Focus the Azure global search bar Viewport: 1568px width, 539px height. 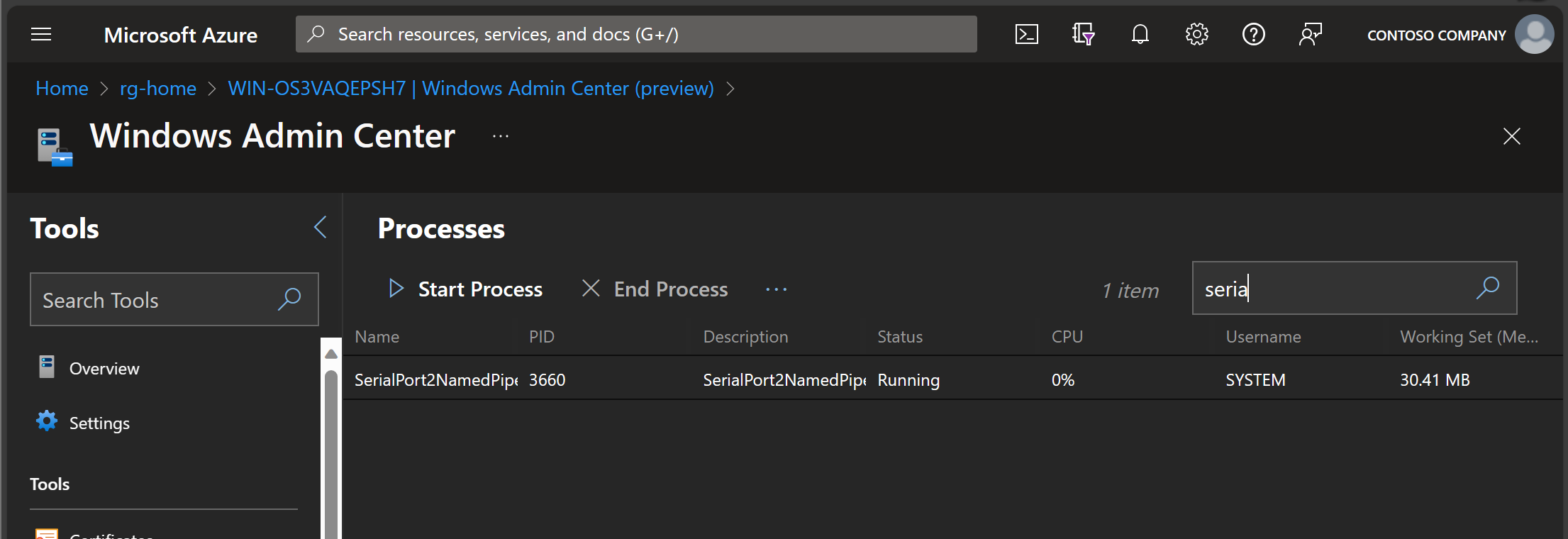(636, 34)
